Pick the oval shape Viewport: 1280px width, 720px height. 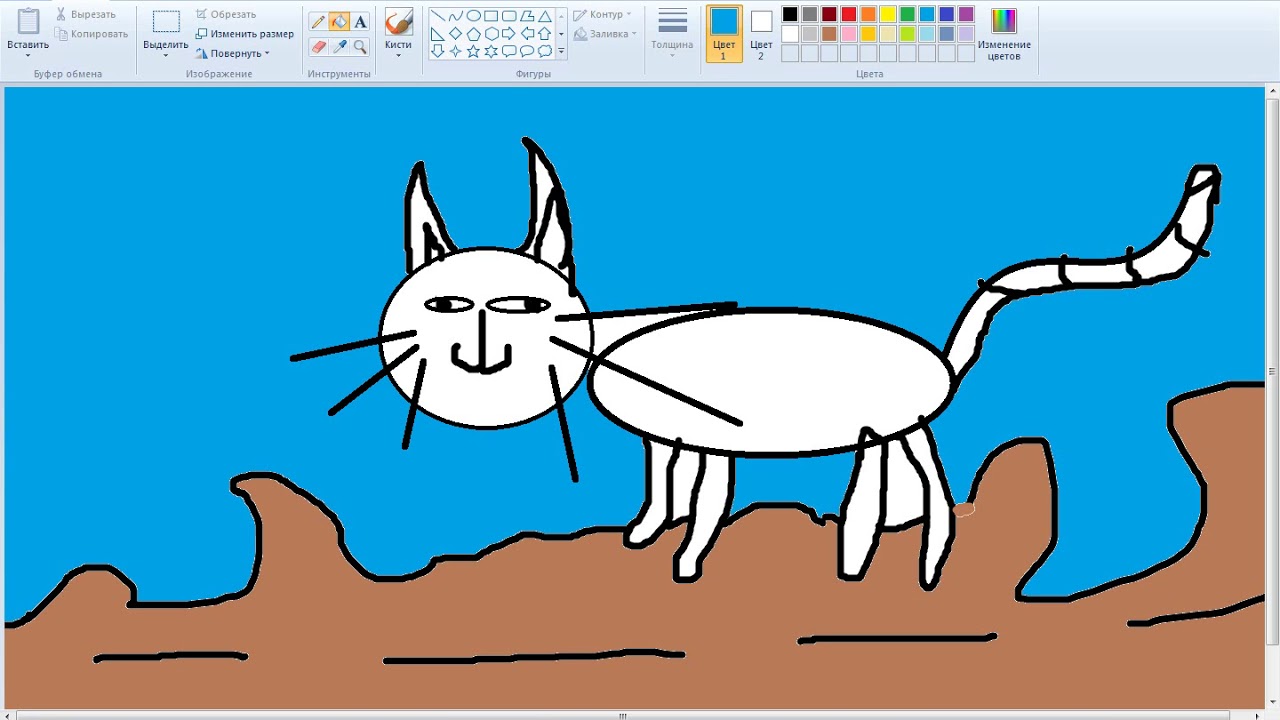tap(474, 16)
